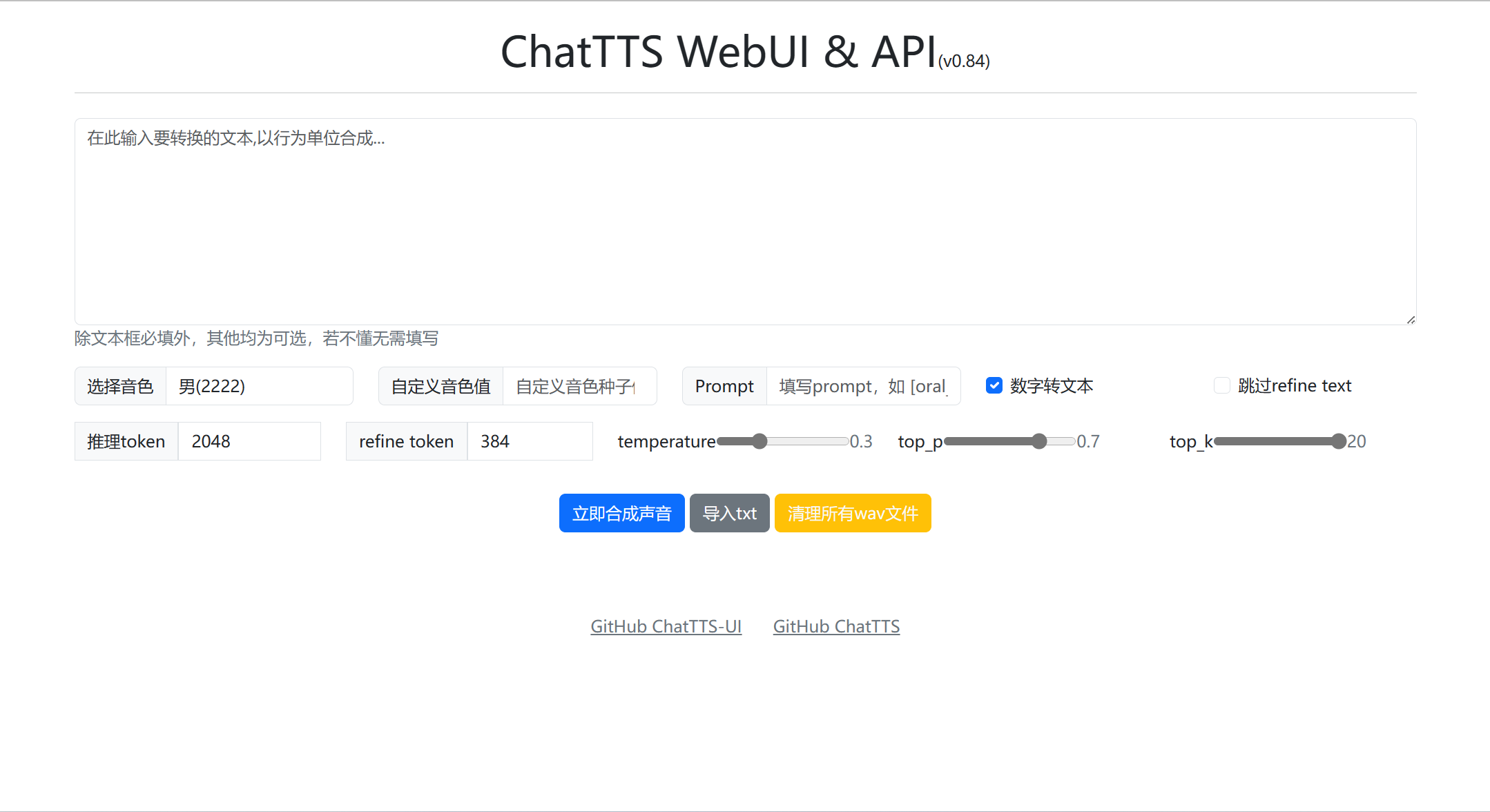The width and height of the screenshot is (1490, 812).
Task: Uncheck the 数字转文本 checkbox
Action: click(x=994, y=385)
